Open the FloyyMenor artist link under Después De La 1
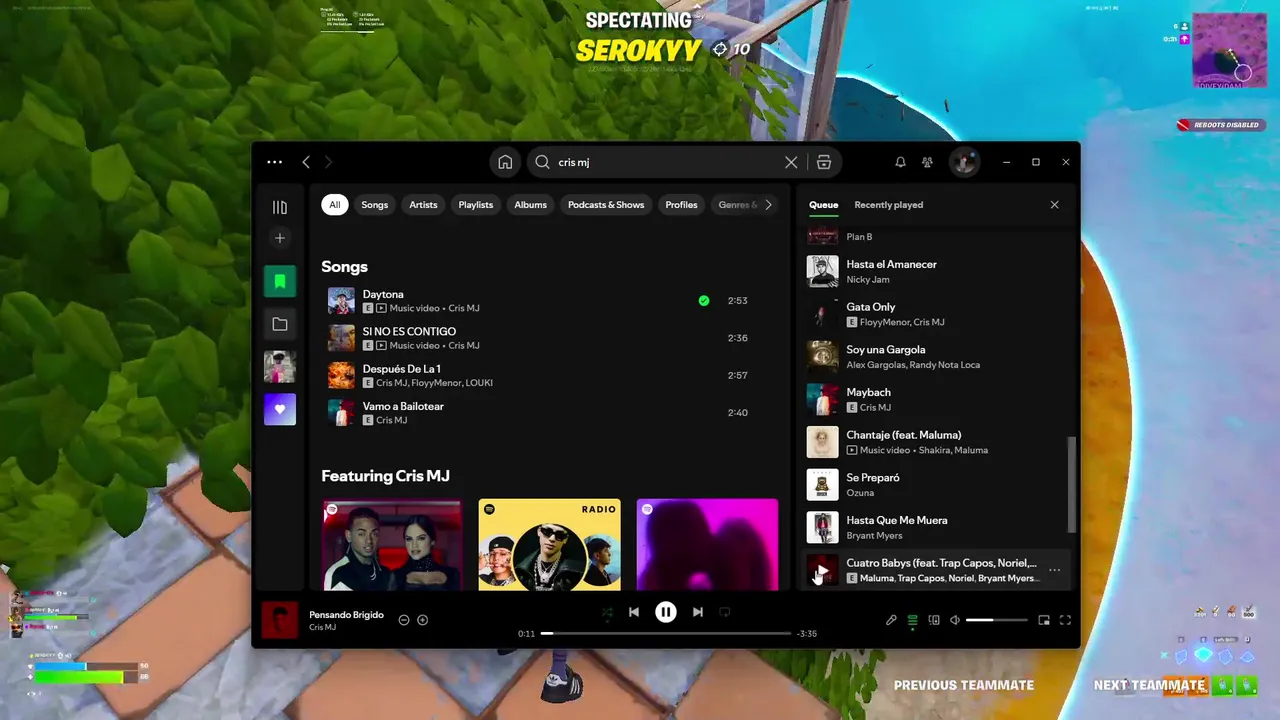The image size is (1280, 720). (x=436, y=383)
